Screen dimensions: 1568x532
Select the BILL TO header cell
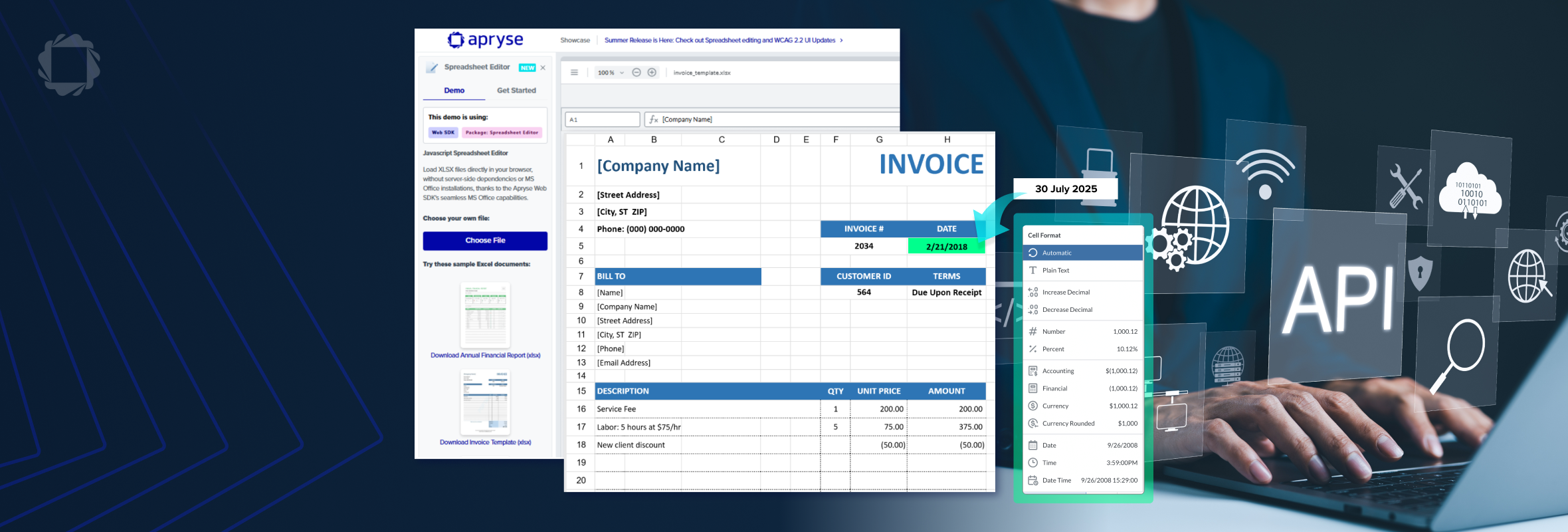click(678, 277)
